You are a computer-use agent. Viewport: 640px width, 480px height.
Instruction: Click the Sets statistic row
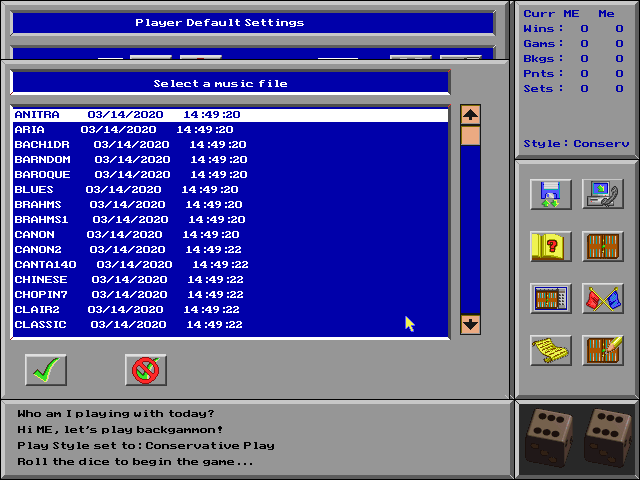573,89
